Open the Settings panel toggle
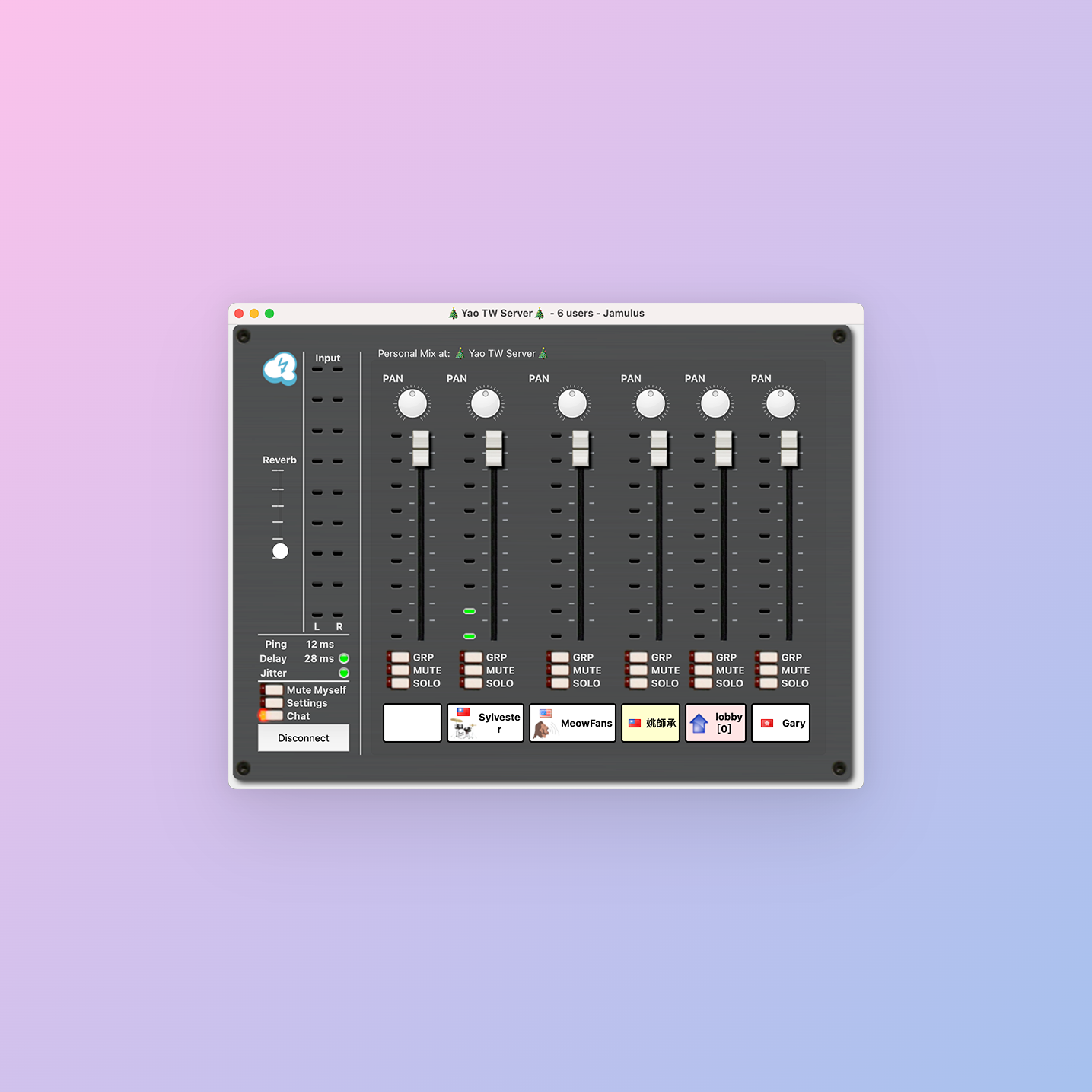 coord(273,703)
